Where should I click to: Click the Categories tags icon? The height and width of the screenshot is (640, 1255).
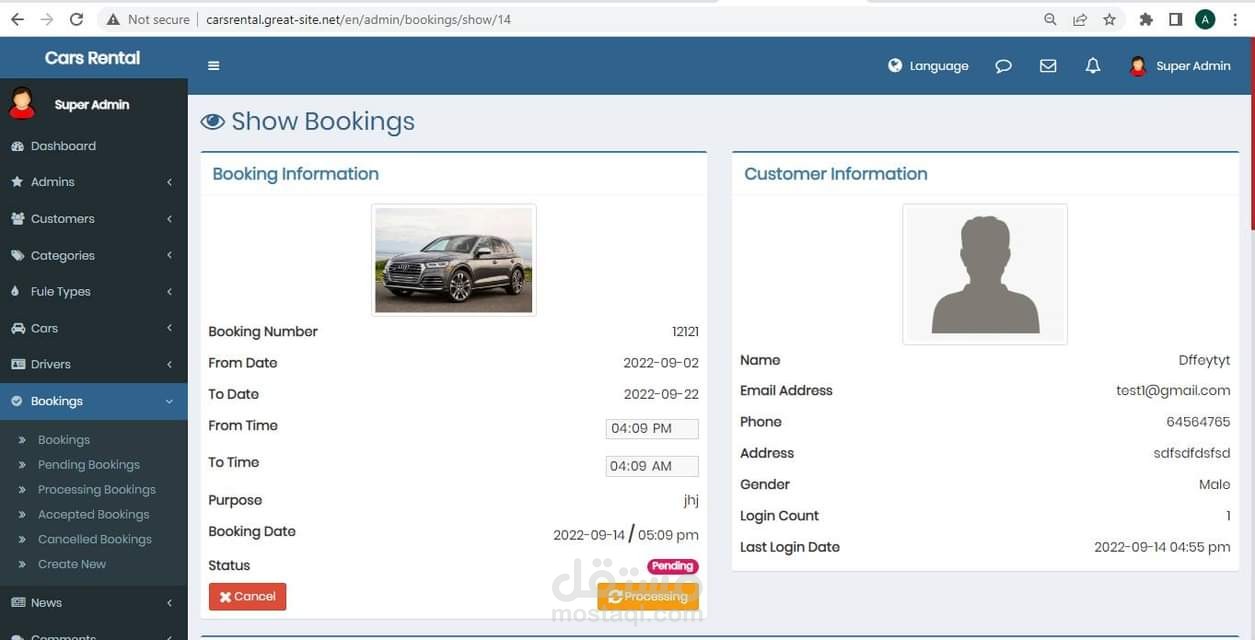(17, 255)
